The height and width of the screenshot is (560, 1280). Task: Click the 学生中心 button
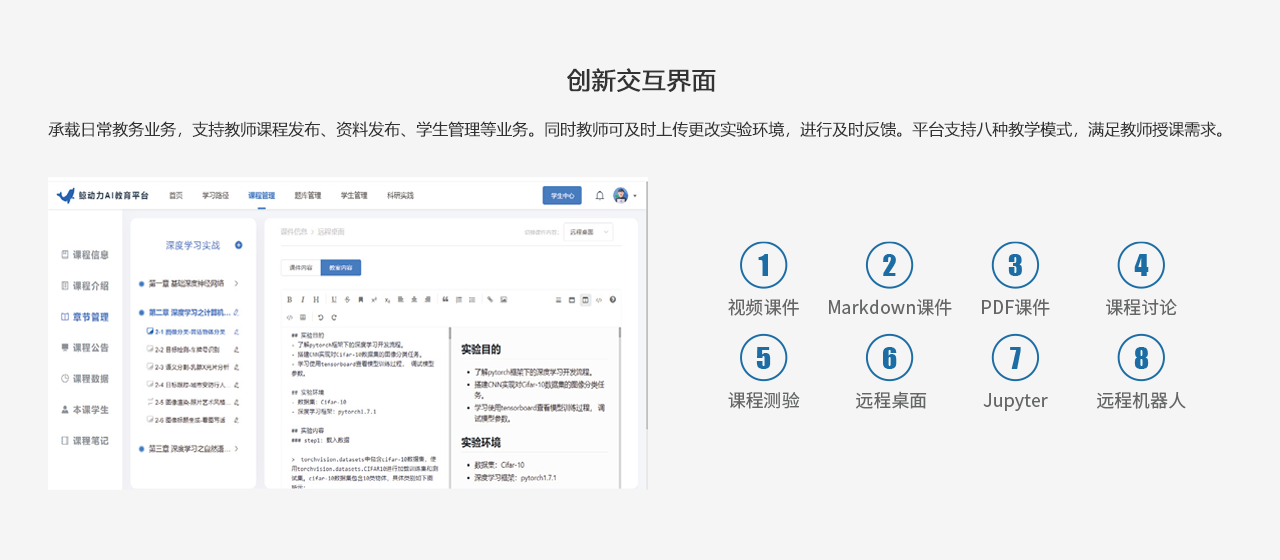pos(562,196)
